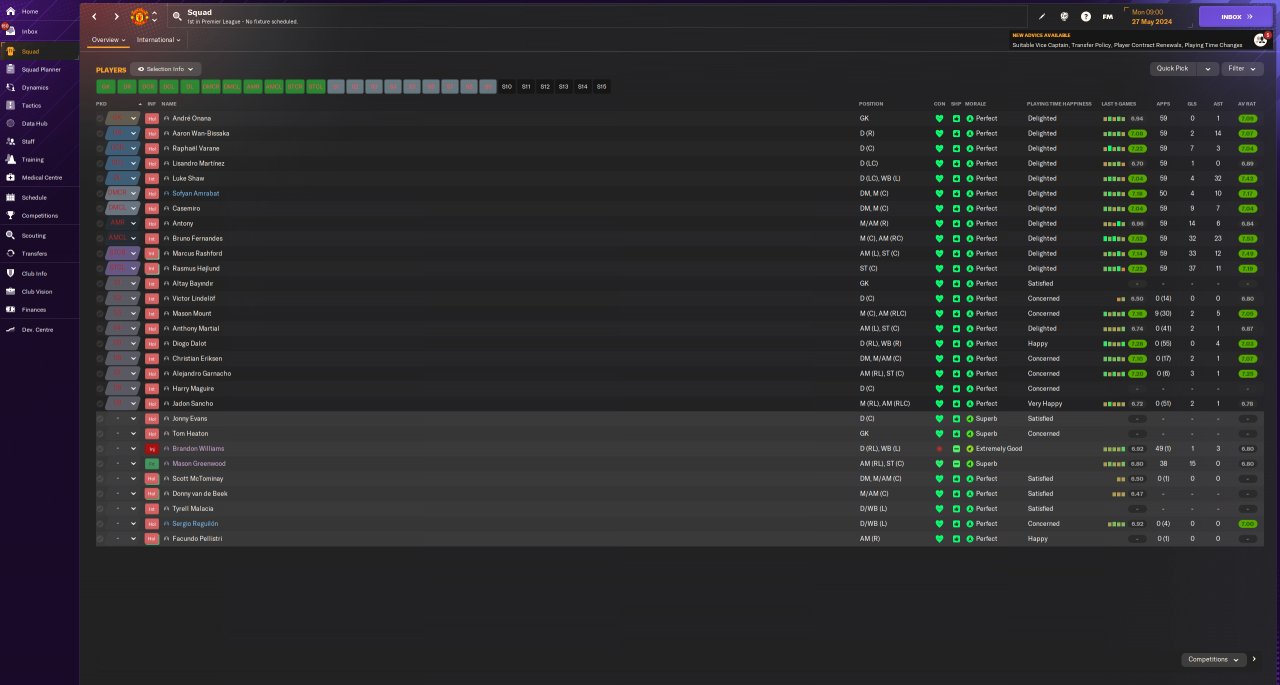
Task: Open the Competitions dropdown at bottom
Action: pyautogui.click(x=1214, y=659)
